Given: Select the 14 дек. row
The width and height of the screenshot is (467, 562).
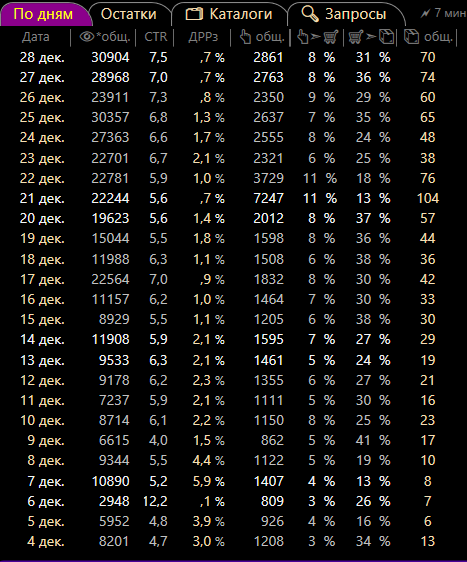Looking at the screenshot, I should click(229, 340).
